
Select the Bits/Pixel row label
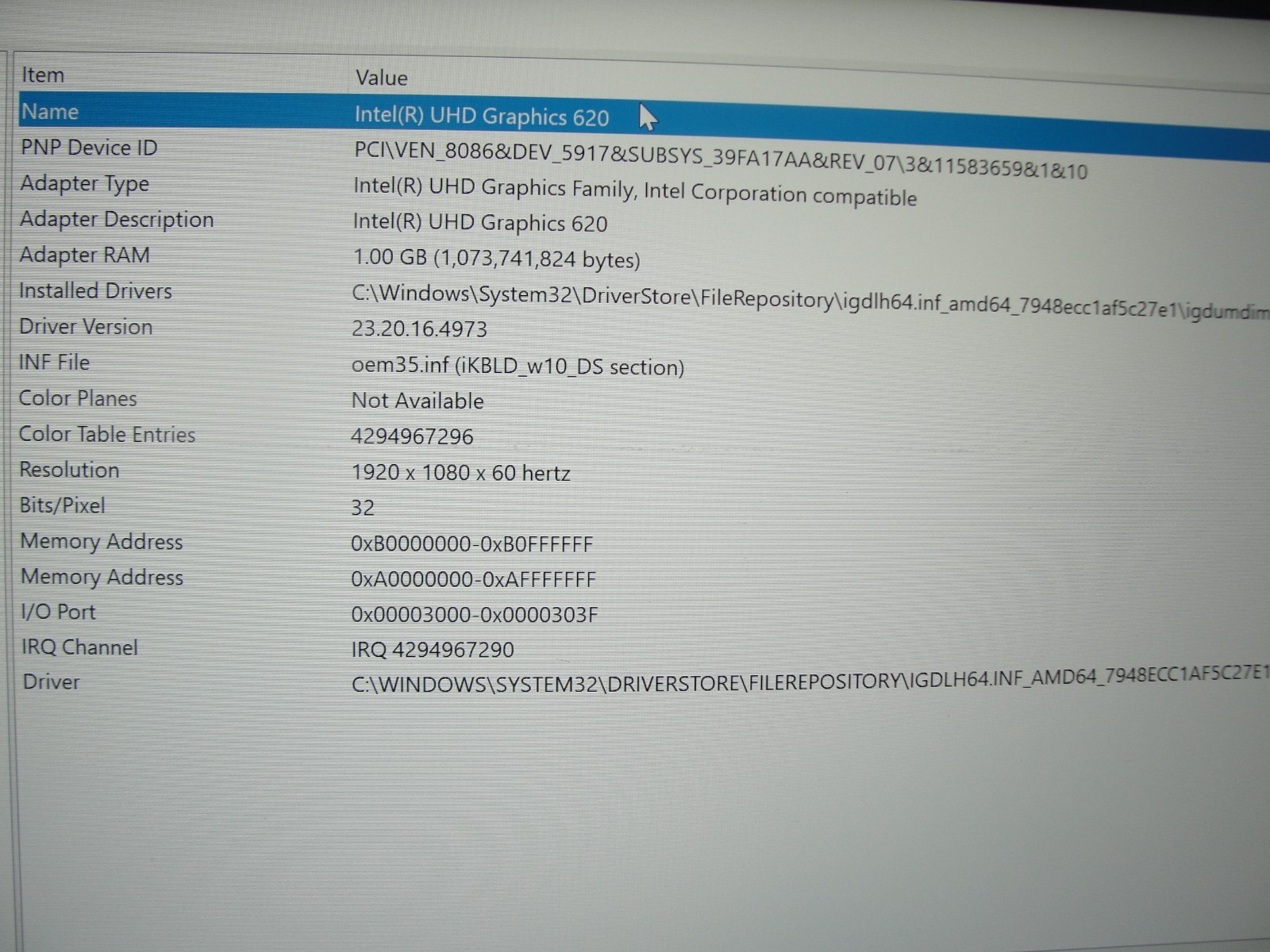coord(62,505)
